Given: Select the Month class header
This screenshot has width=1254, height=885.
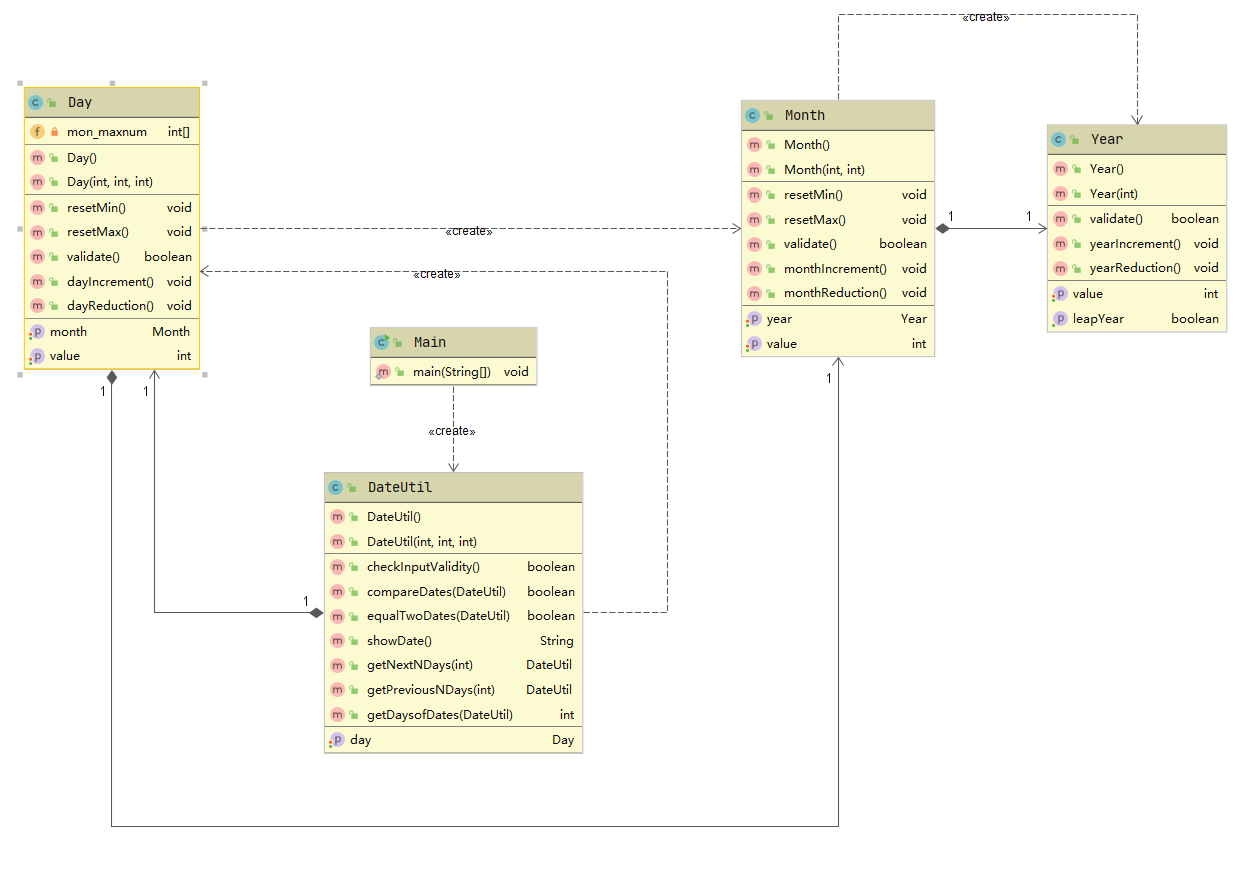Looking at the screenshot, I should (x=838, y=115).
